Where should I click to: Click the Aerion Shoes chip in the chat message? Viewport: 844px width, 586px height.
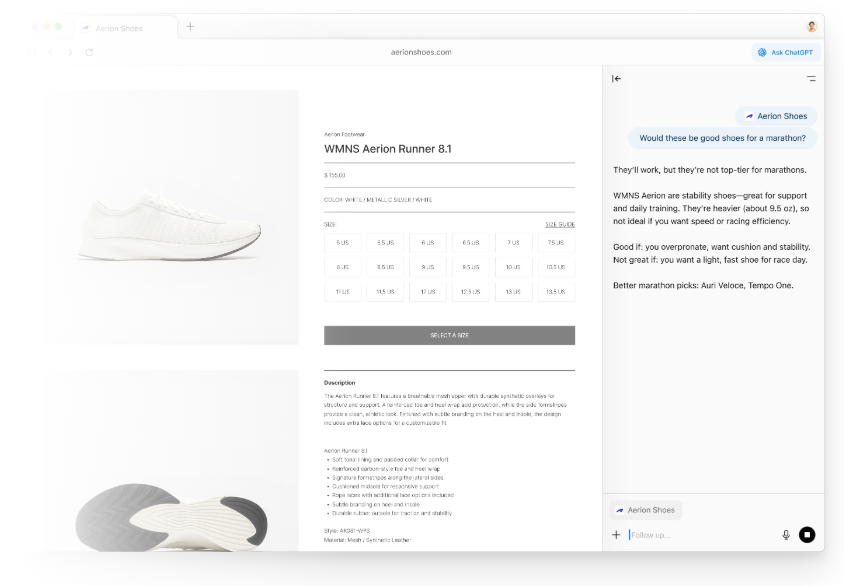coord(776,116)
